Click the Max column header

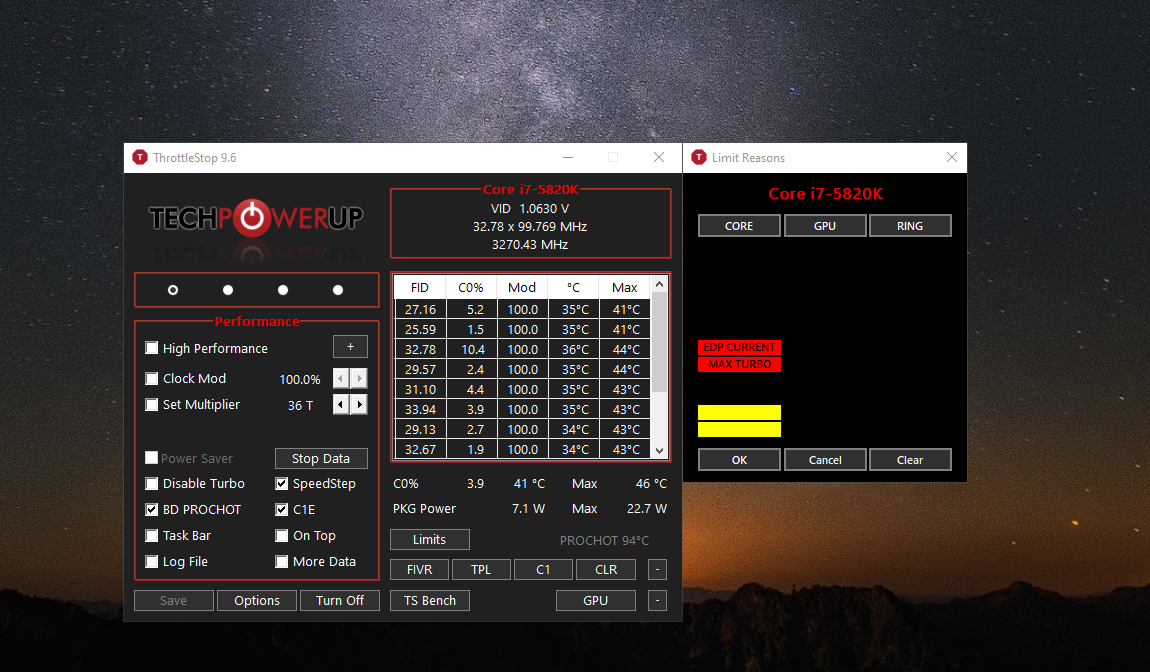click(625, 288)
